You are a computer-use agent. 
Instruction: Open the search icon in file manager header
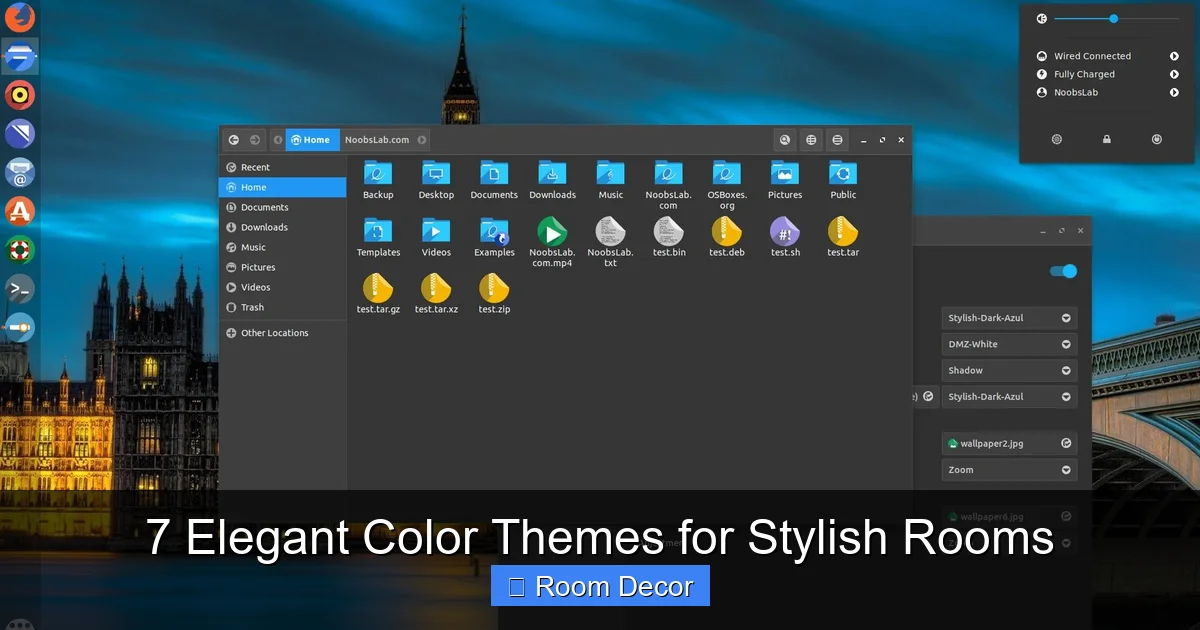tap(785, 140)
